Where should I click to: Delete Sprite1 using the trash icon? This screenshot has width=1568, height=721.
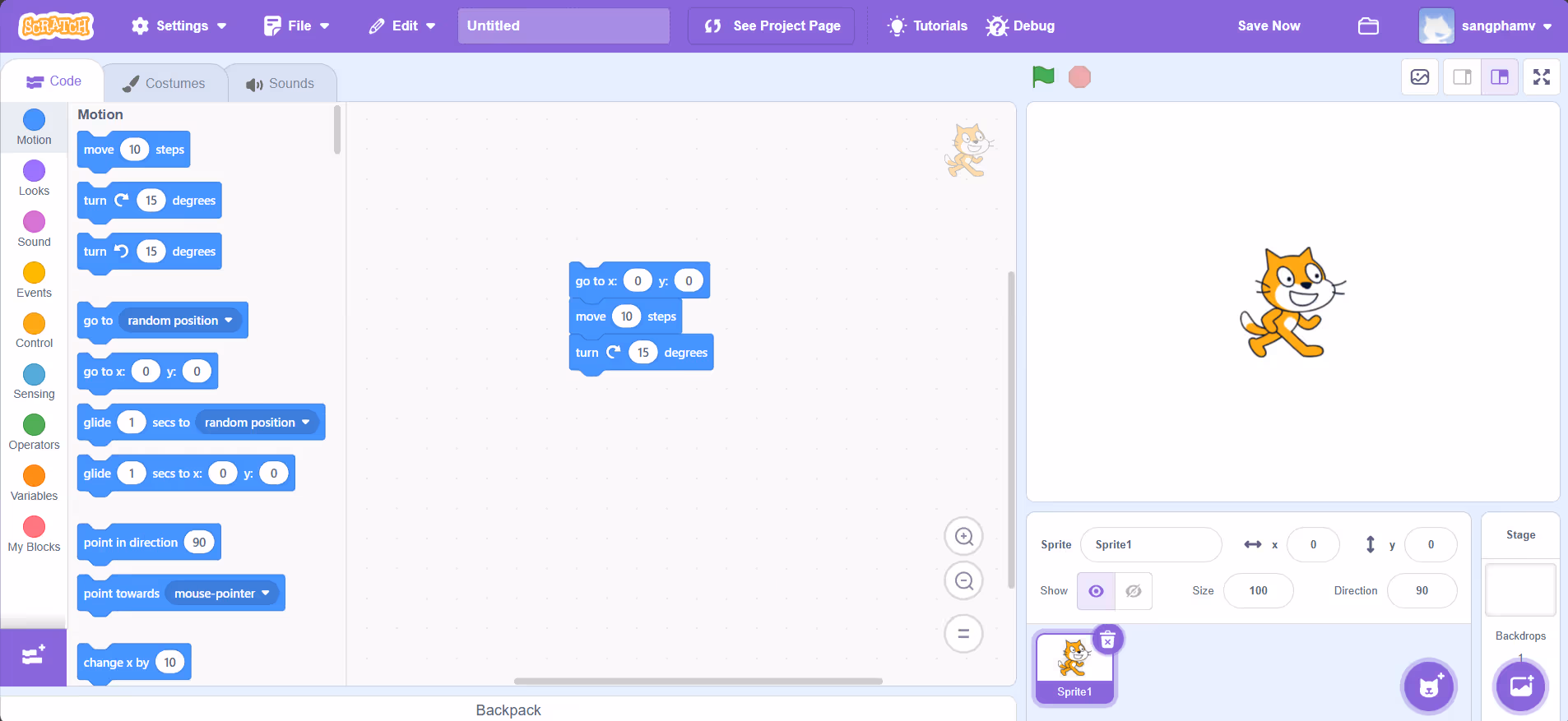tap(1108, 640)
